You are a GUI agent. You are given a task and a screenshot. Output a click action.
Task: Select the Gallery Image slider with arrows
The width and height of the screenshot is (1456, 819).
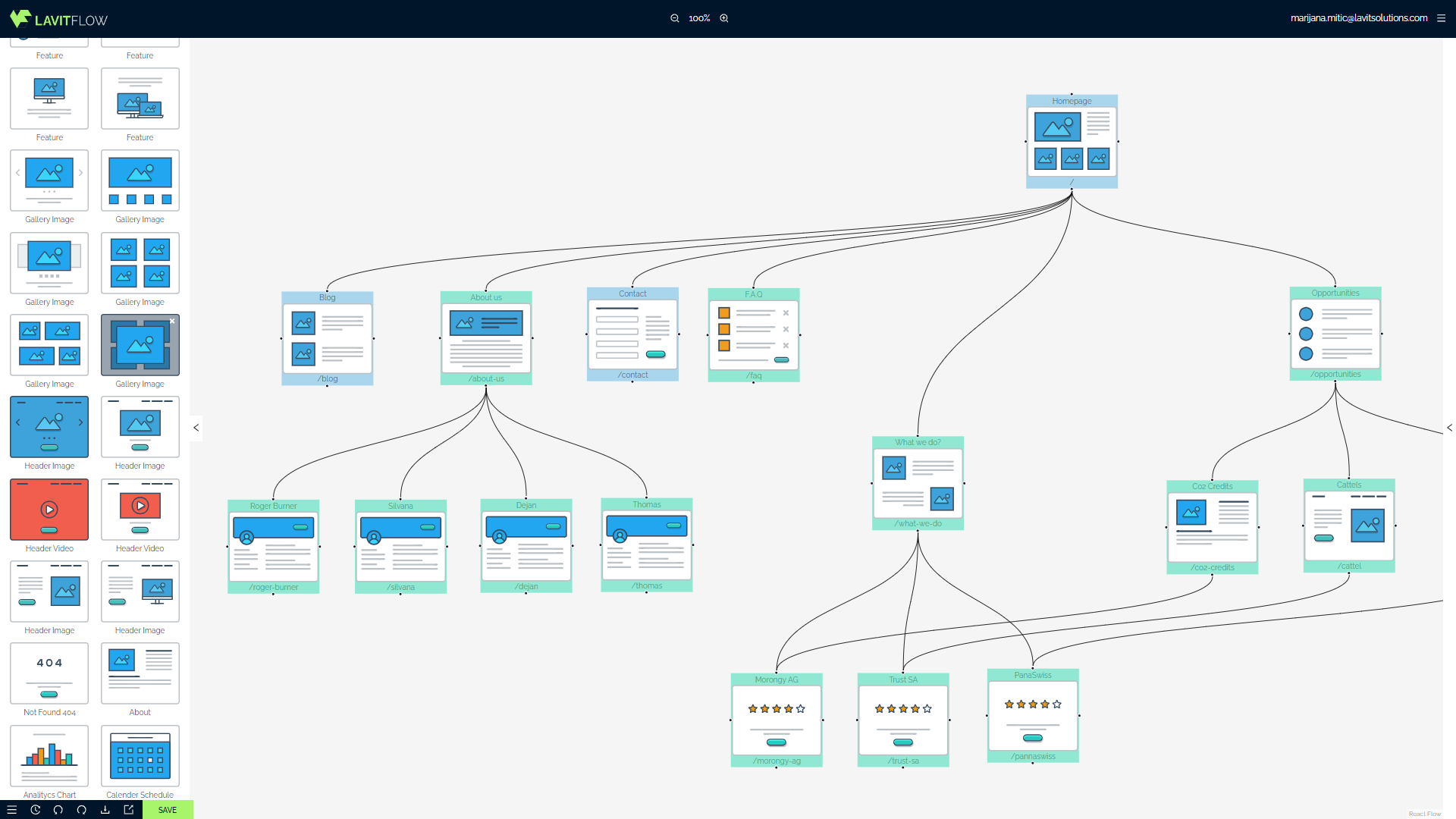click(49, 180)
